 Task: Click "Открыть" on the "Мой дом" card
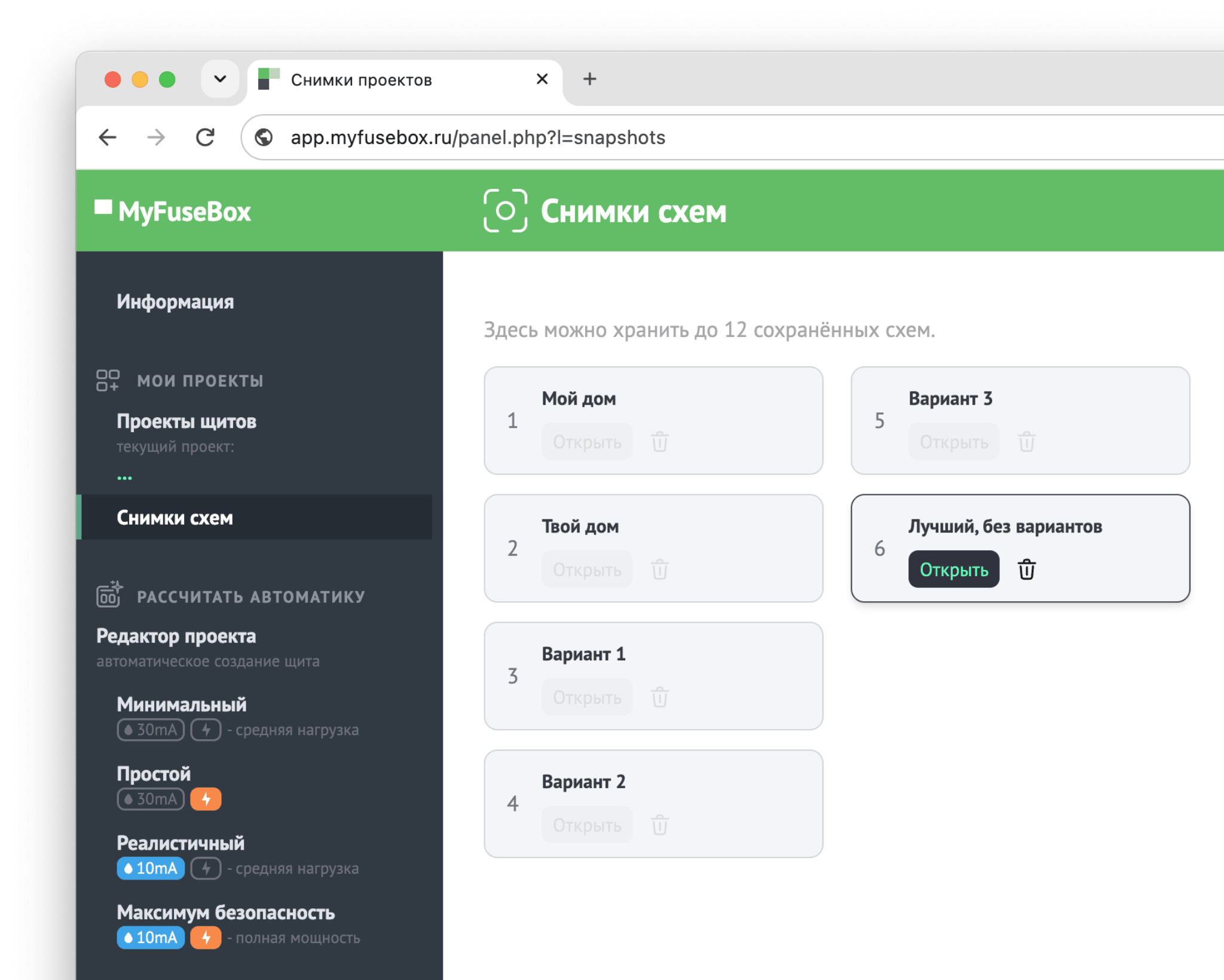pyautogui.click(x=587, y=442)
